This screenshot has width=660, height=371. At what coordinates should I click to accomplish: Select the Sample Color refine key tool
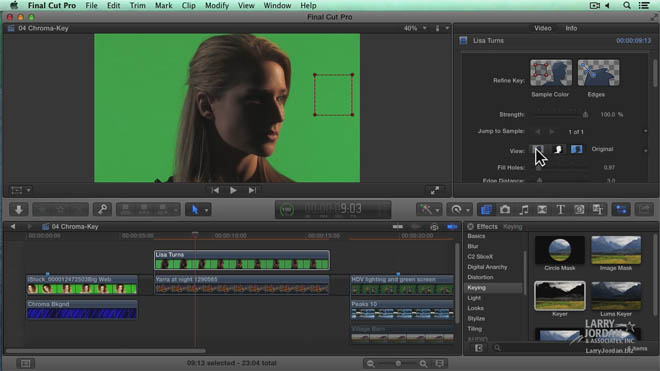coord(551,73)
